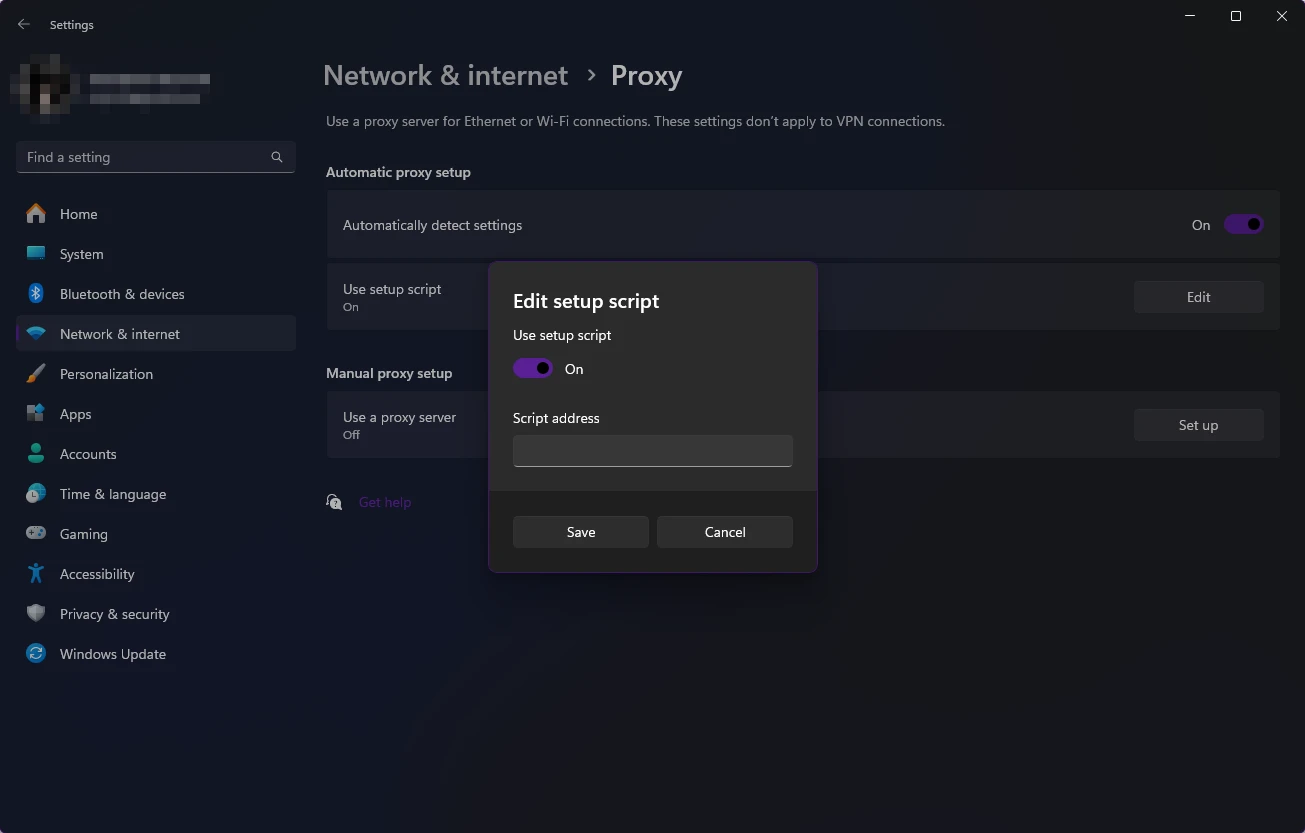Toggle Automatically detect settings switch
This screenshot has height=833, width=1305.
1243,225
